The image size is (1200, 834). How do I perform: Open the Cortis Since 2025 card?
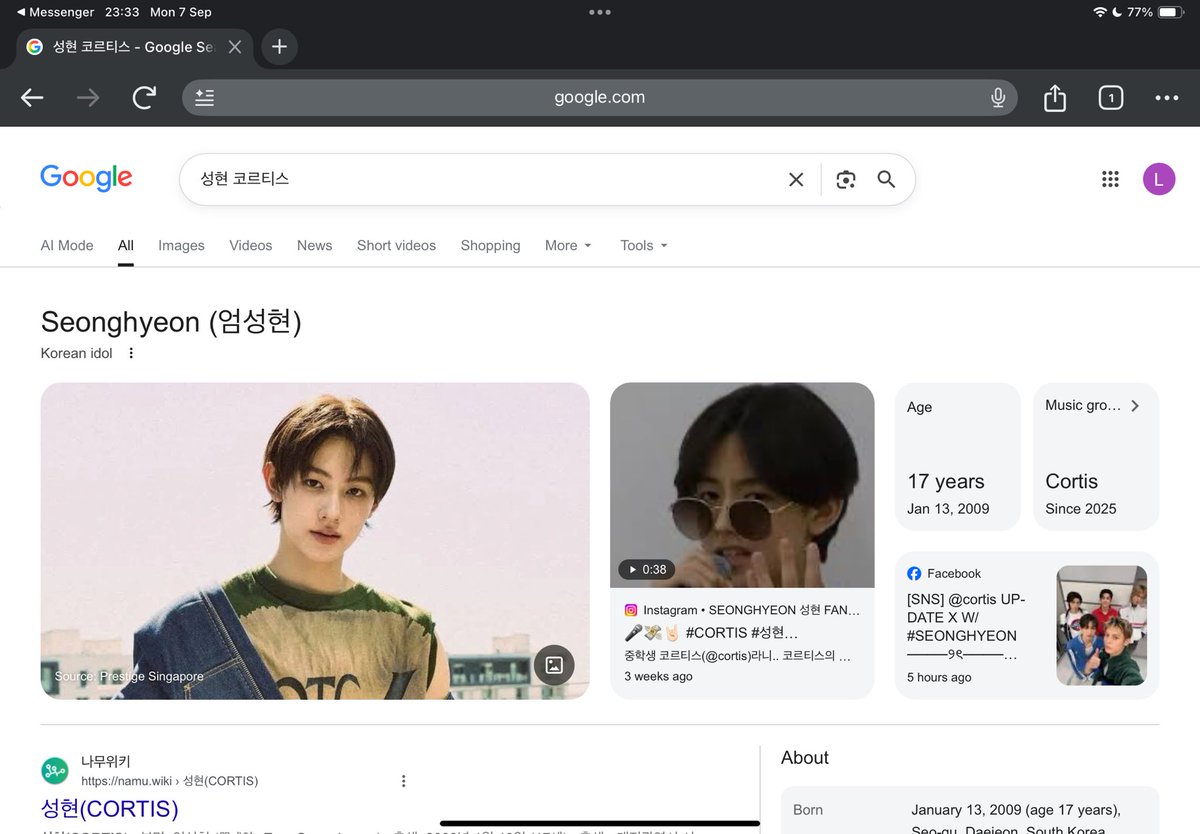[x=1096, y=457]
